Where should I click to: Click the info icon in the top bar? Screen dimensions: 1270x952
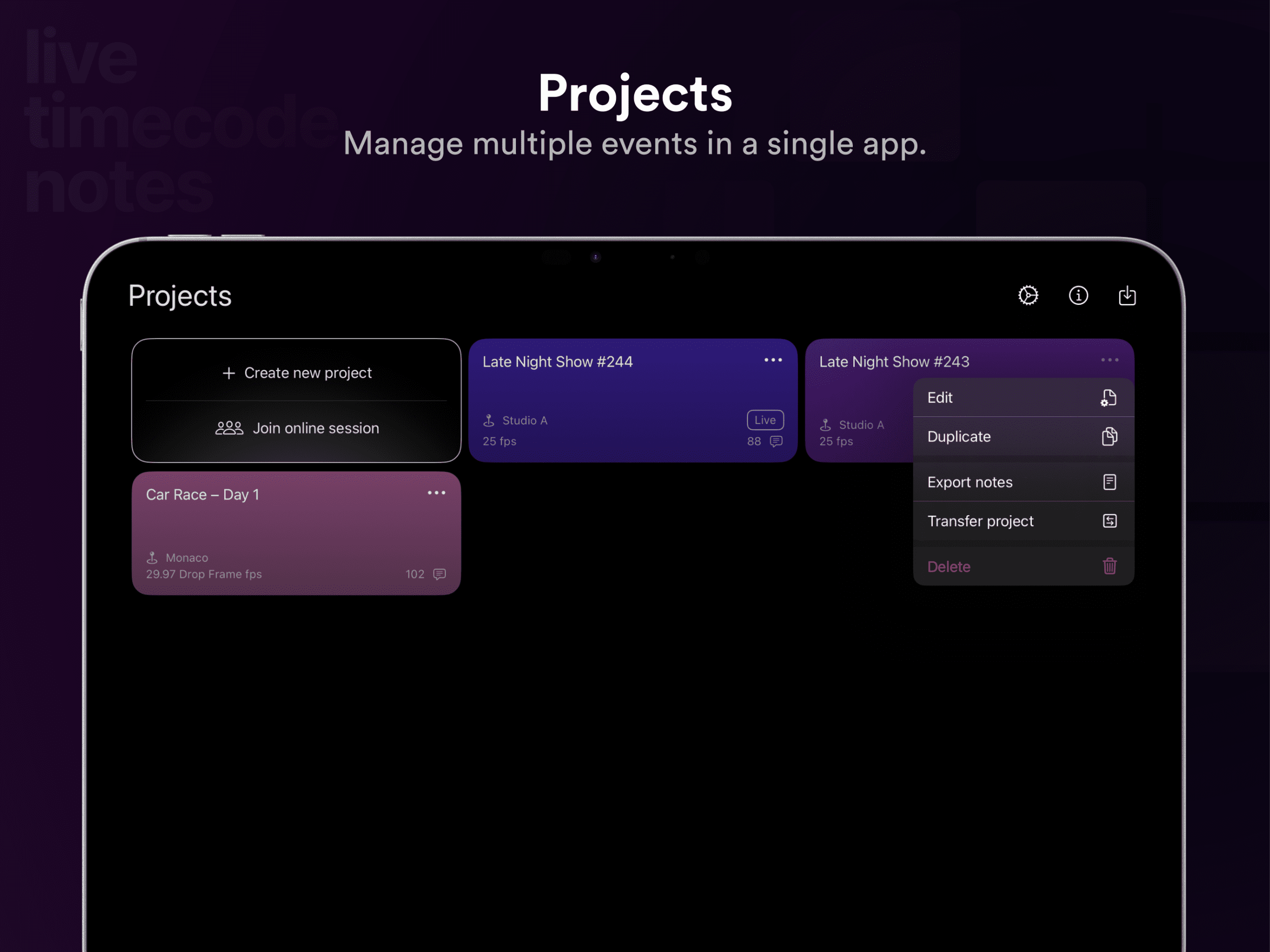[1078, 296]
